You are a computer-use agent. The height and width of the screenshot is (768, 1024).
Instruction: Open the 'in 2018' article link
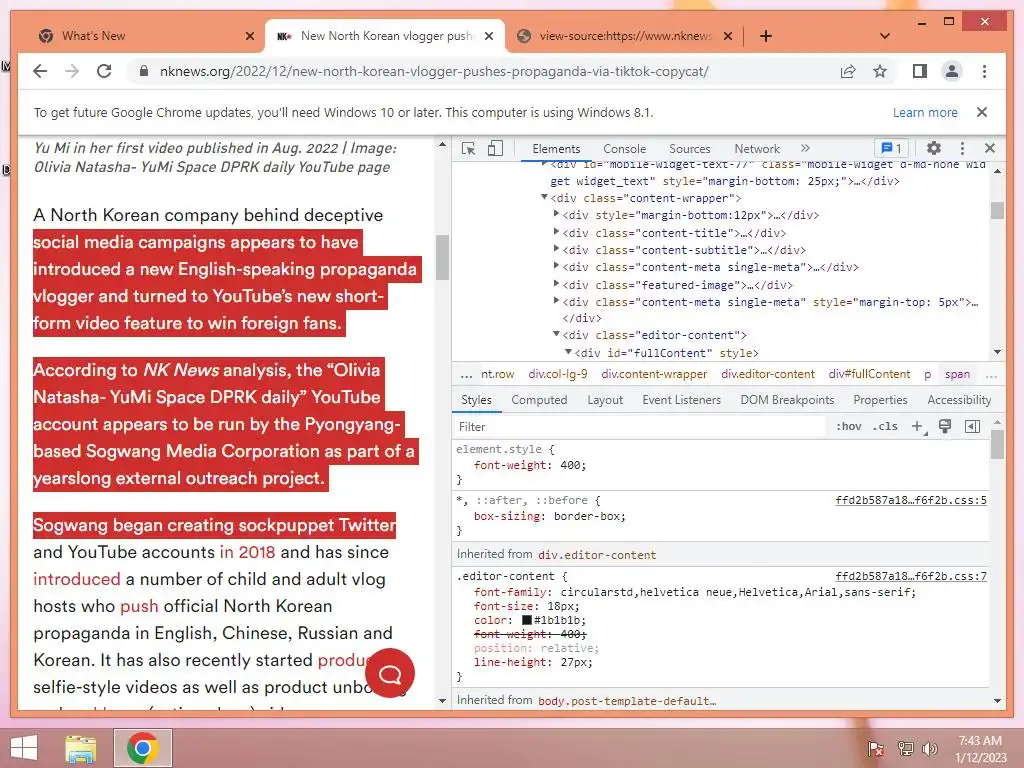[247, 552]
